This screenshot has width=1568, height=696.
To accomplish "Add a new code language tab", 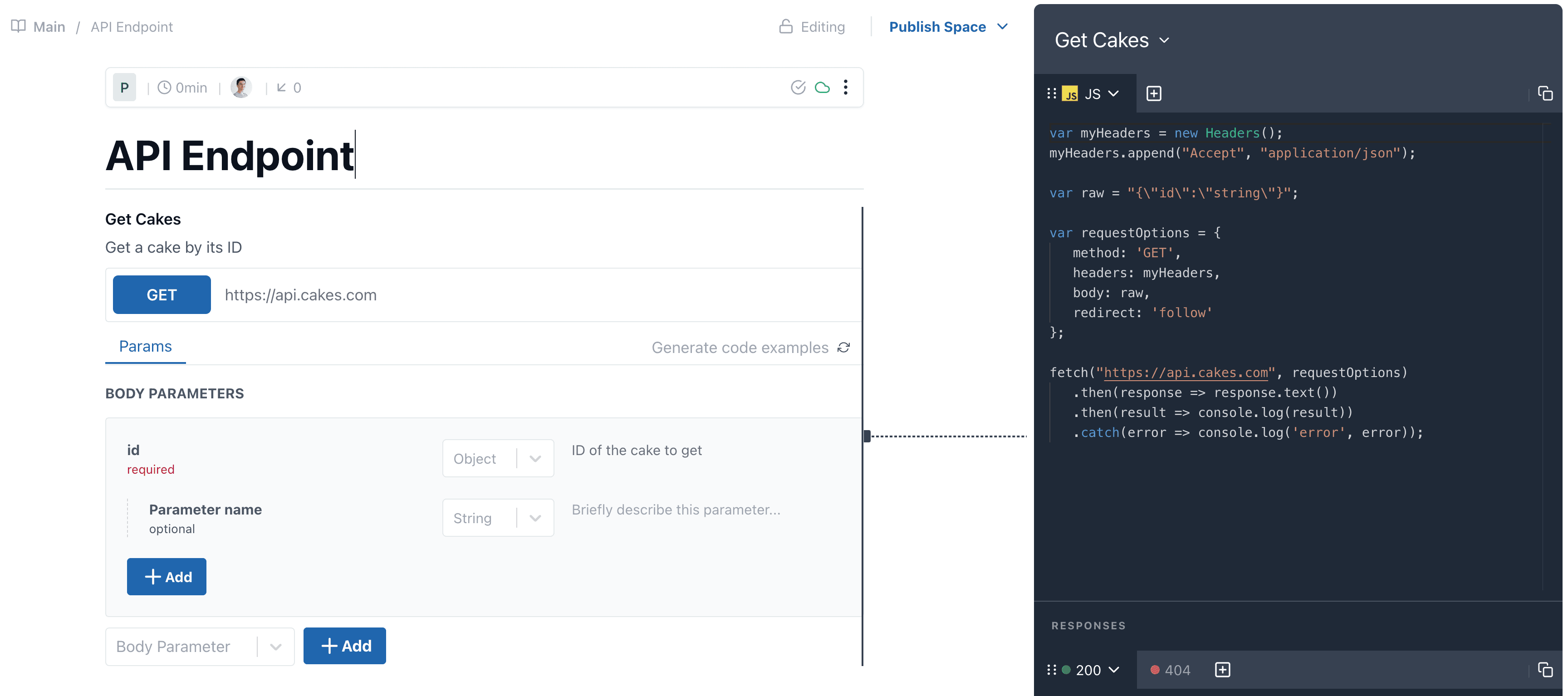I will (x=1153, y=93).
